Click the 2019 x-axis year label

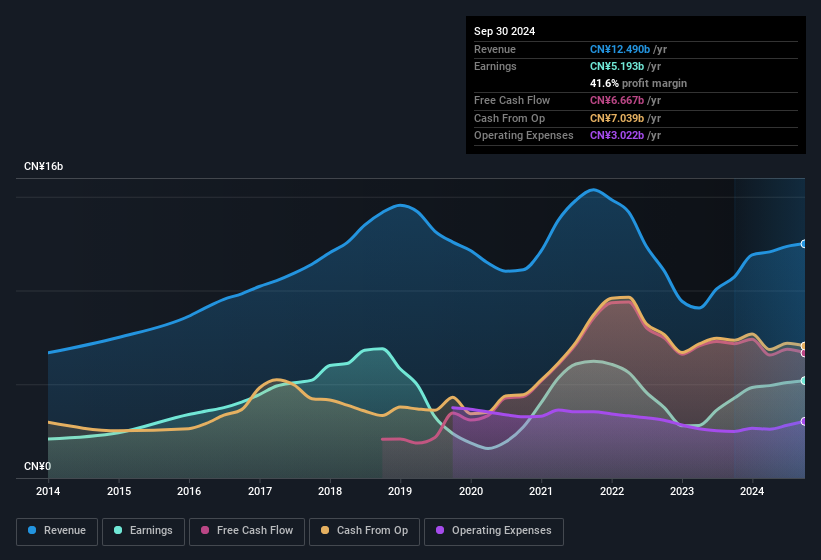(x=400, y=491)
